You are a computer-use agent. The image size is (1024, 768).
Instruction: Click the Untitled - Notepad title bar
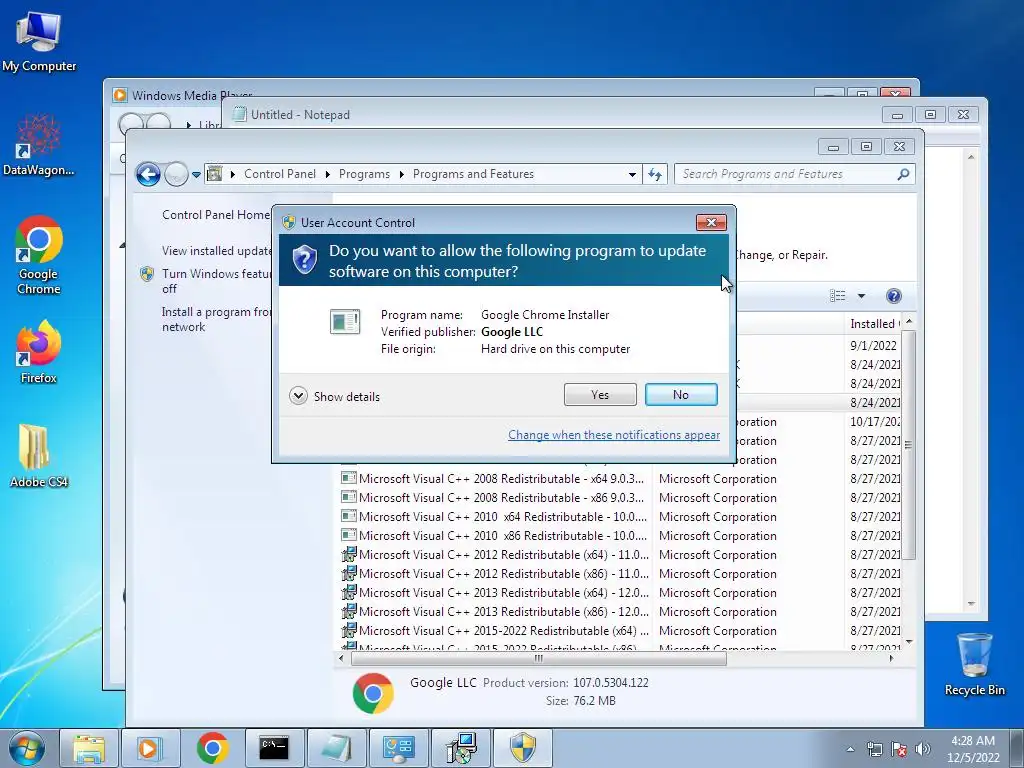click(555, 114)
